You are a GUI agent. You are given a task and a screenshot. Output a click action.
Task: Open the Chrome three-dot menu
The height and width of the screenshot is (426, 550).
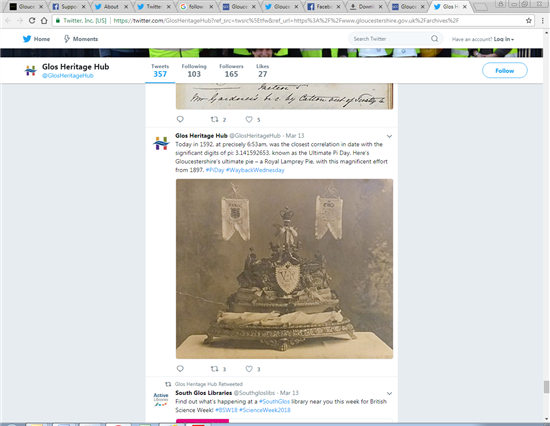pos(543,20)
